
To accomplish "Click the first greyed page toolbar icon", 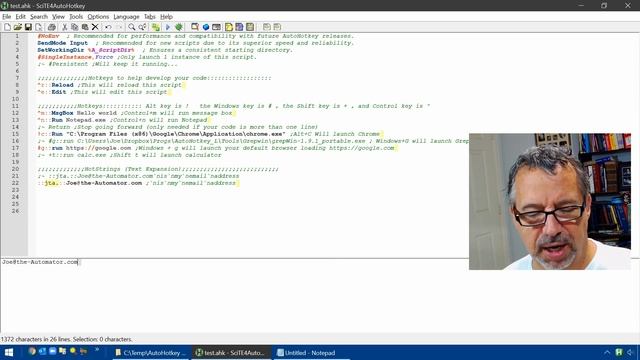I will point(267,27).
